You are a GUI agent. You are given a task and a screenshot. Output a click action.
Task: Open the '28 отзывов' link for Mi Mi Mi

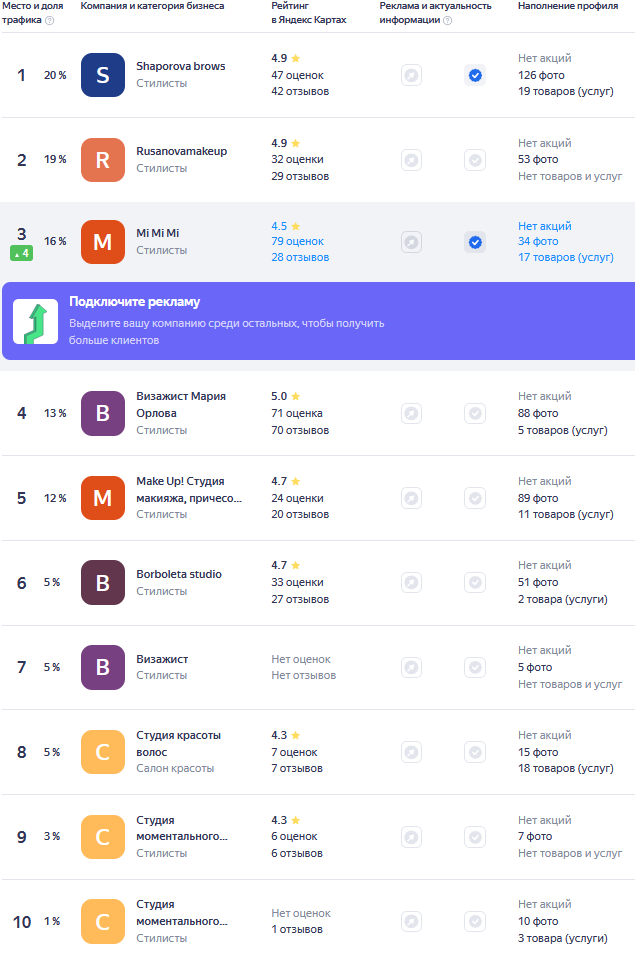click(x=300, y=258)
